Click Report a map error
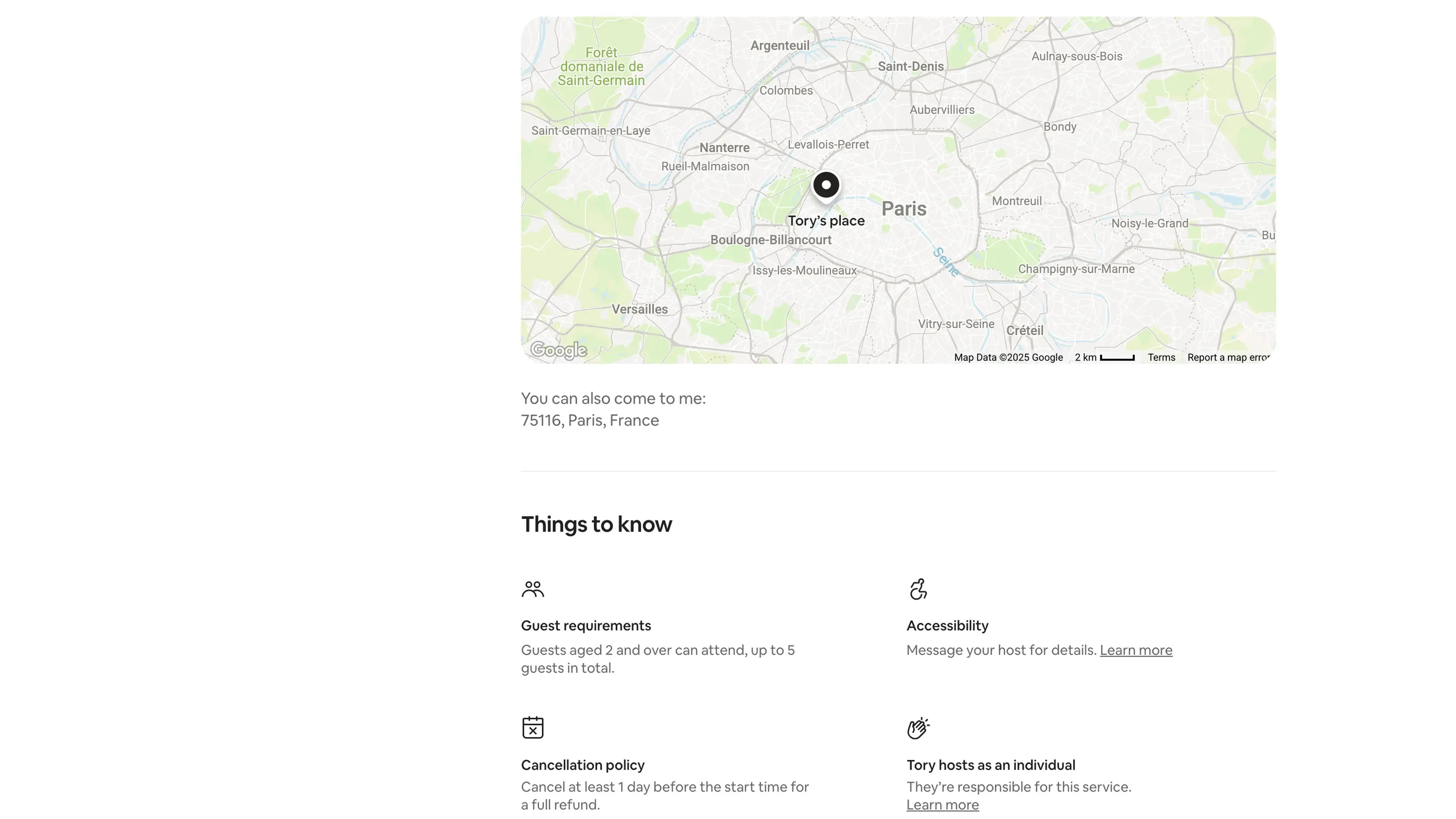The width and height of the screenshot is (1456, 819). pyautogui.click(x=1228, y=357)
